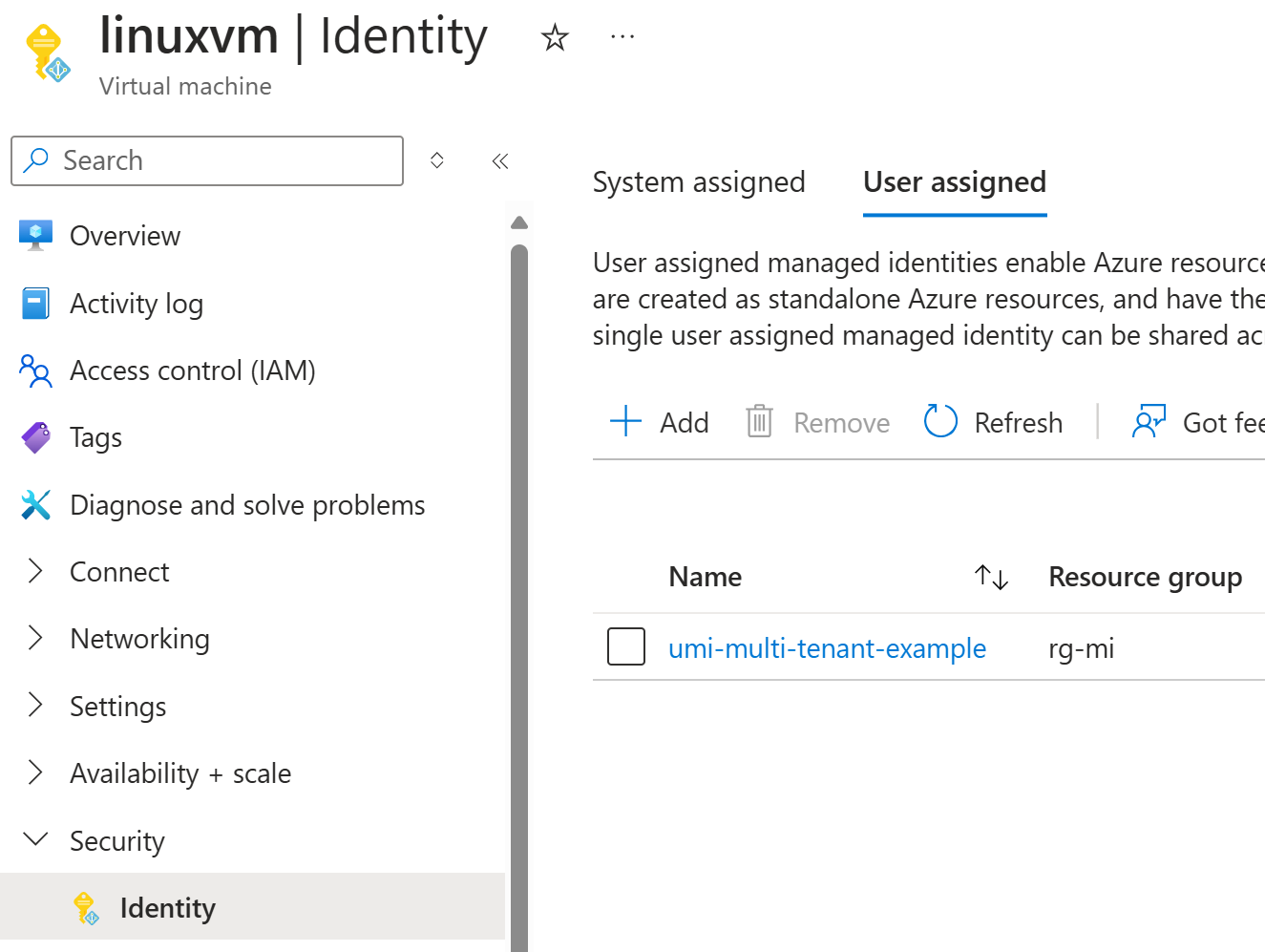
Task: Collapse the sidebar with the double chevron
Action: pyautogui.click(x=500, y=161)
